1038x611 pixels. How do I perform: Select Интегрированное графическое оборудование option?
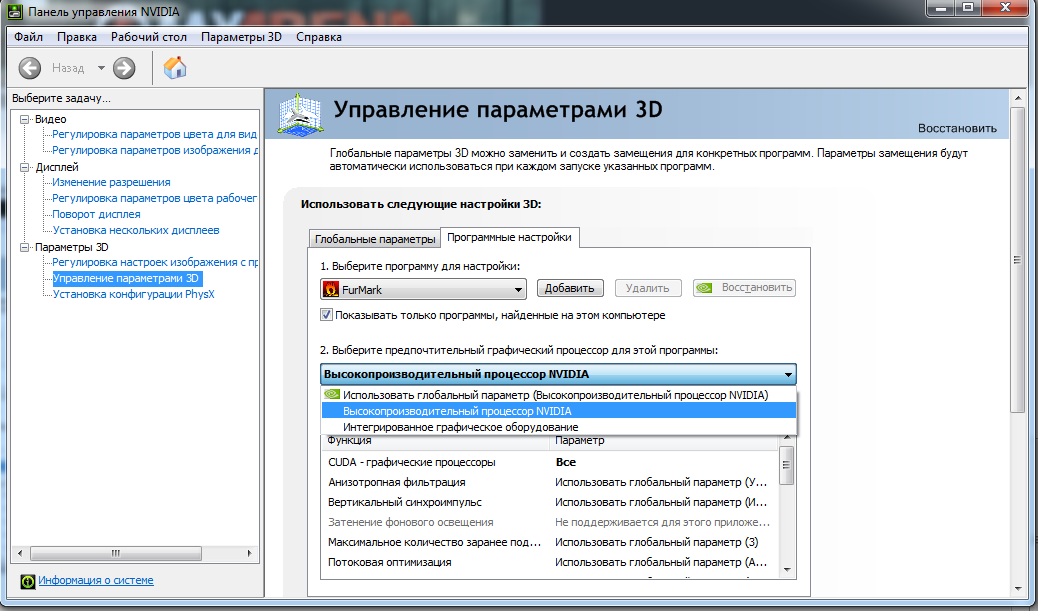pyautogui.click(x=558, y=428)
